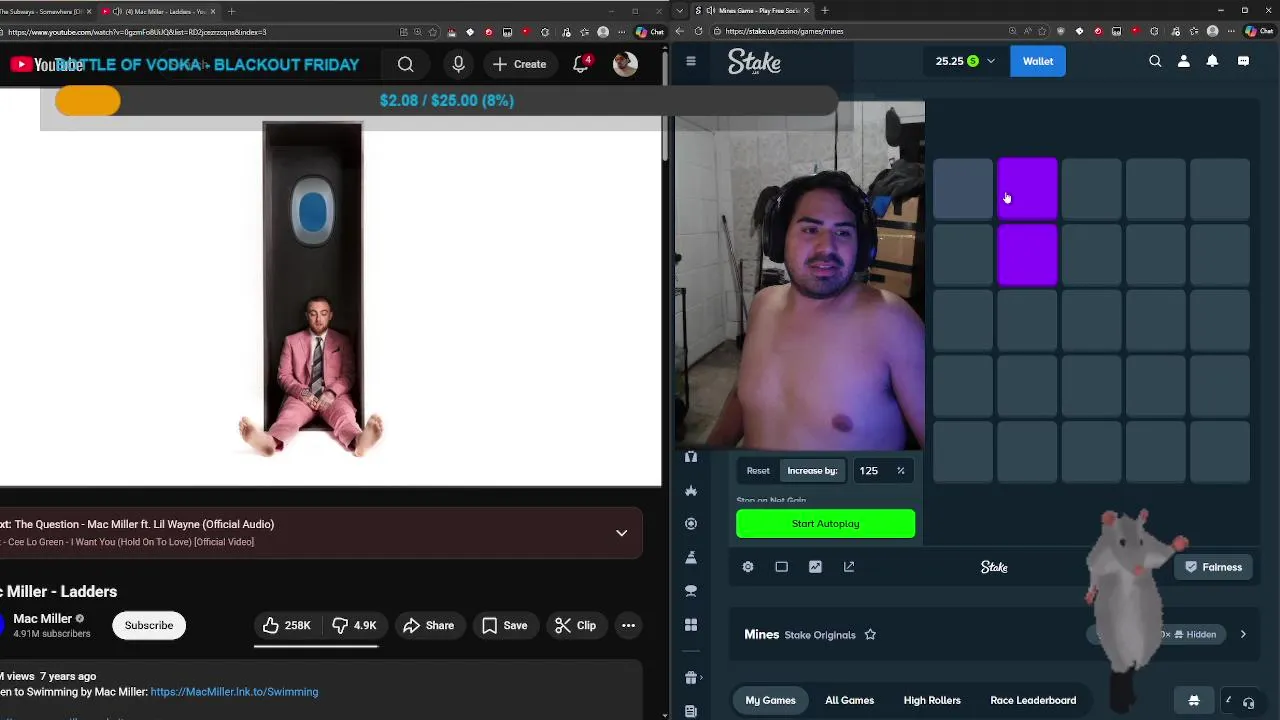The height and width of the screenshot is (720, 1280).
Task: Switch to Mac Miller Ladders browser tab
Action: point(160,11)
